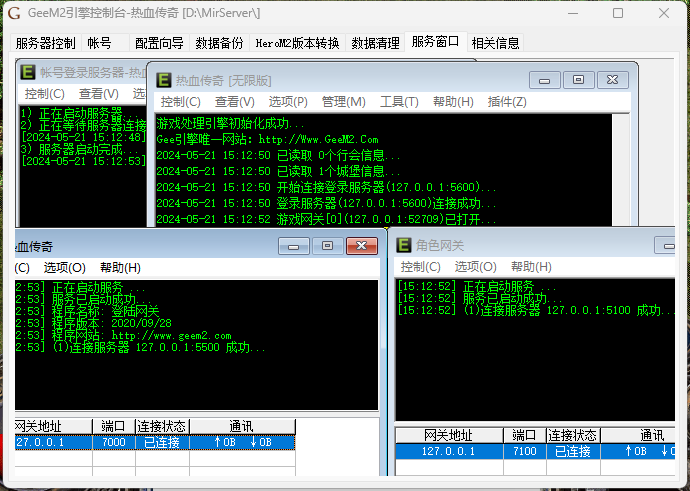
Task: Click 连接状态 column header in login gateway table
Action: pyautogui.click(x=162, y=426)
